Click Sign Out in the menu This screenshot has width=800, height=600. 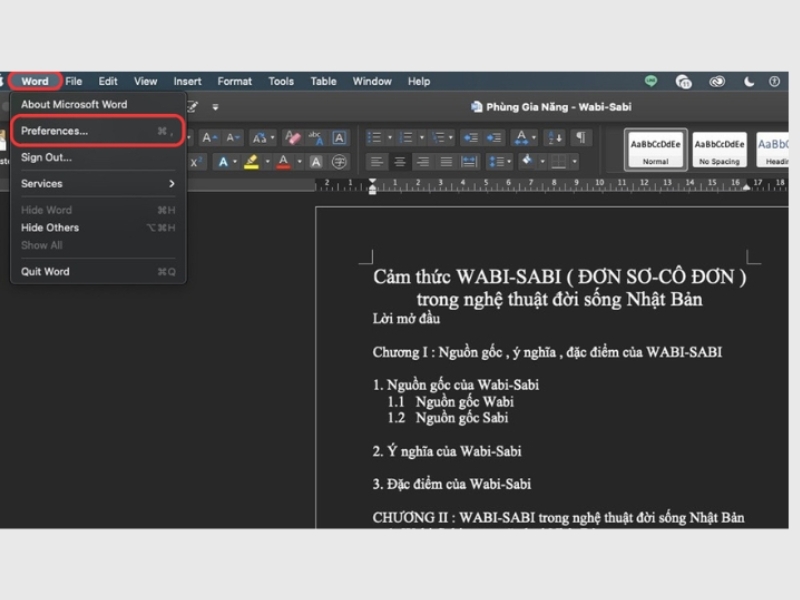pos(46,157)
